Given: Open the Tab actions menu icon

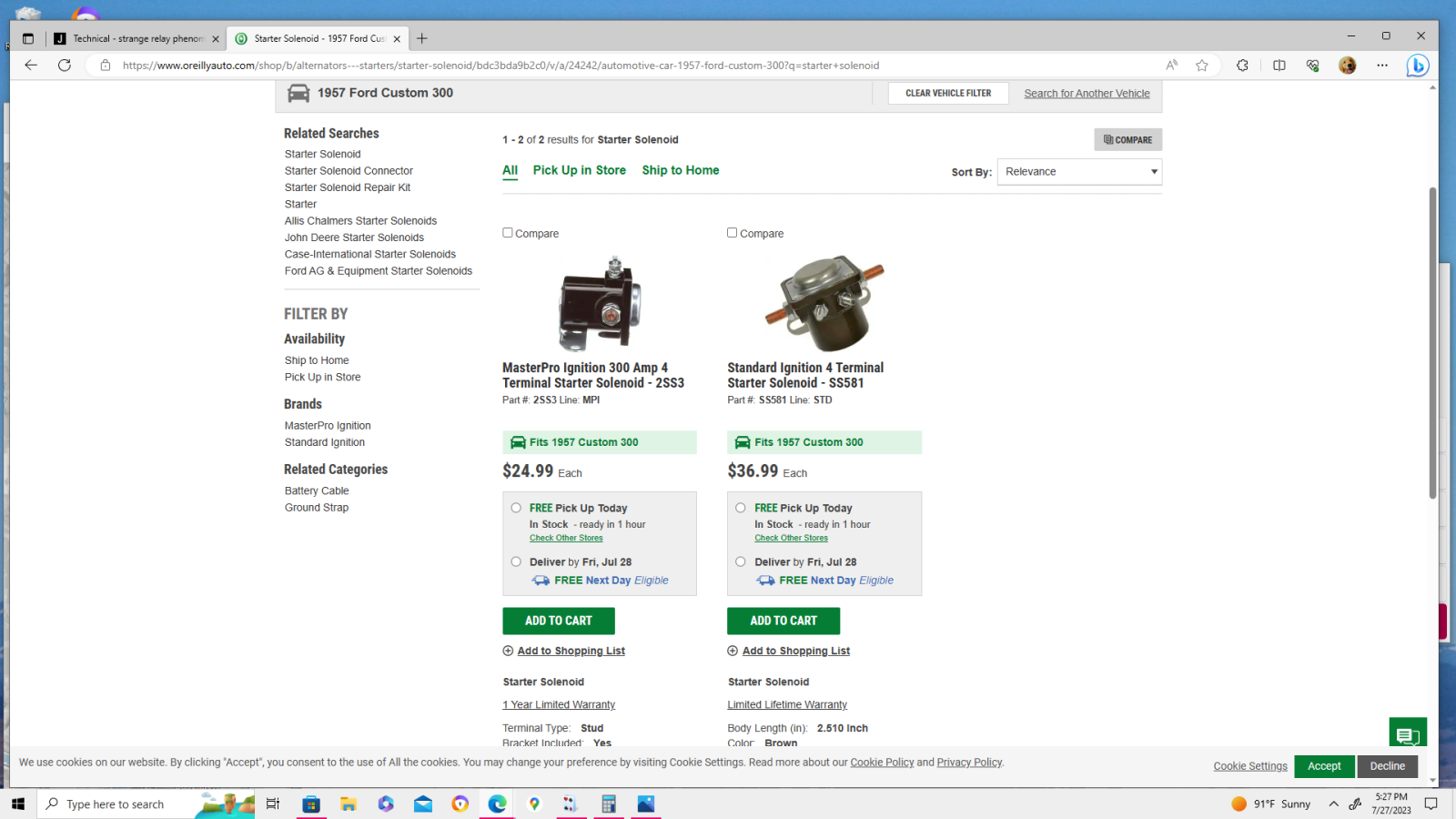Looking at the screenshot, I should point(28,38).
